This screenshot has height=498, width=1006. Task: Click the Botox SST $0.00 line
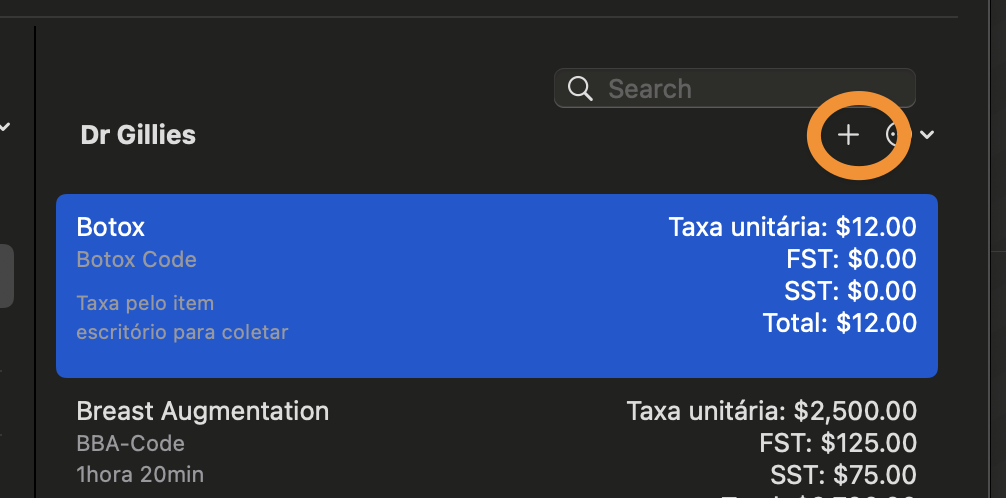[850, 291]
